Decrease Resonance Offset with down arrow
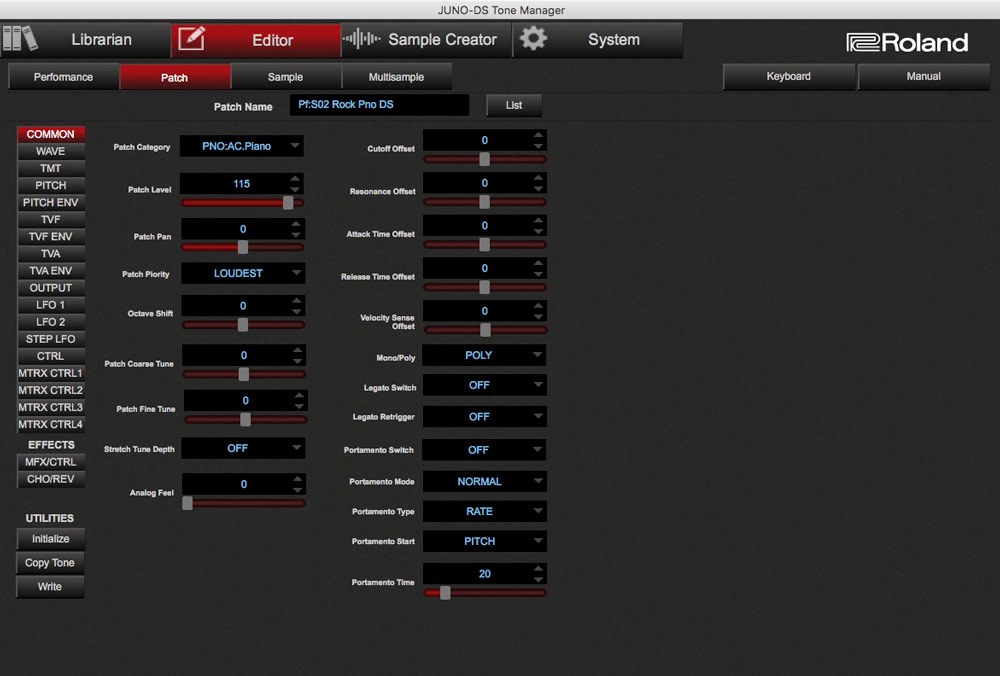Viewport: 1000px width, 676px height. tap(539, 189)
